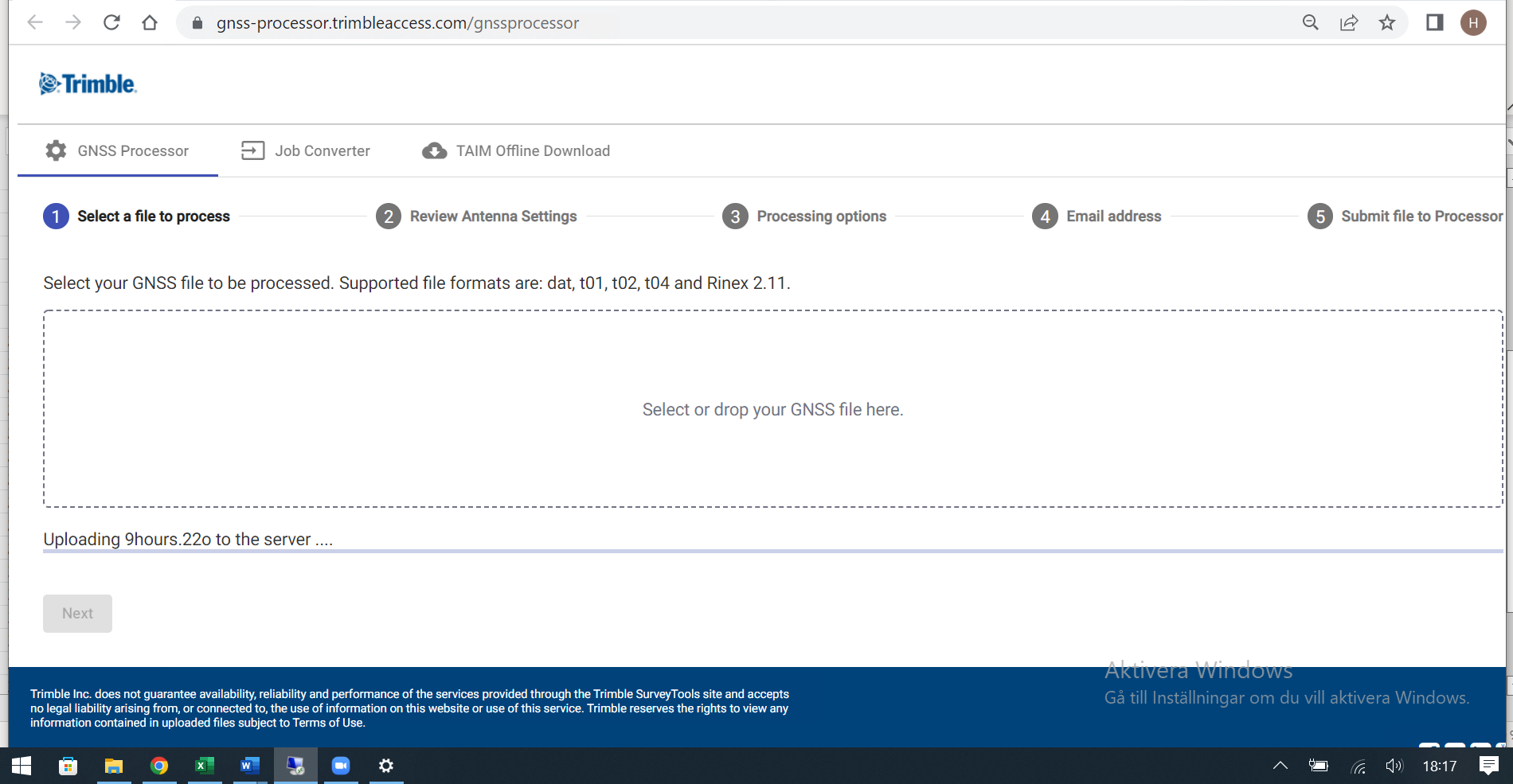1513x784 pixels.
Task: Click the Next button
Action: tap(77, 614)
